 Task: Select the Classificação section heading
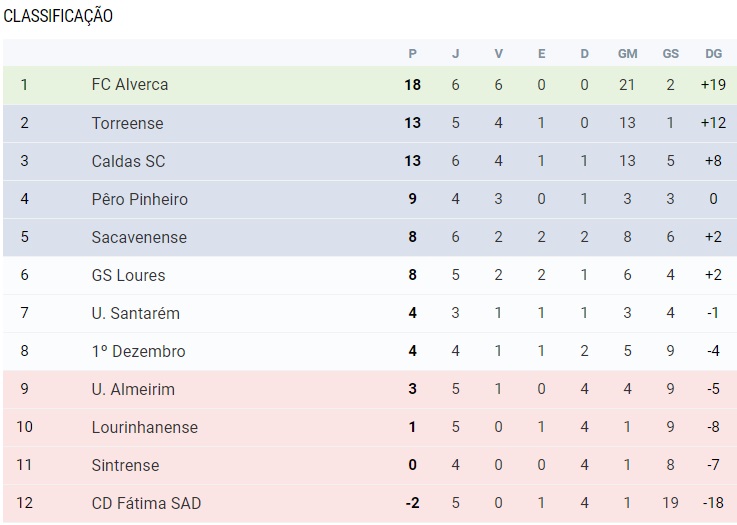(58, 16)
